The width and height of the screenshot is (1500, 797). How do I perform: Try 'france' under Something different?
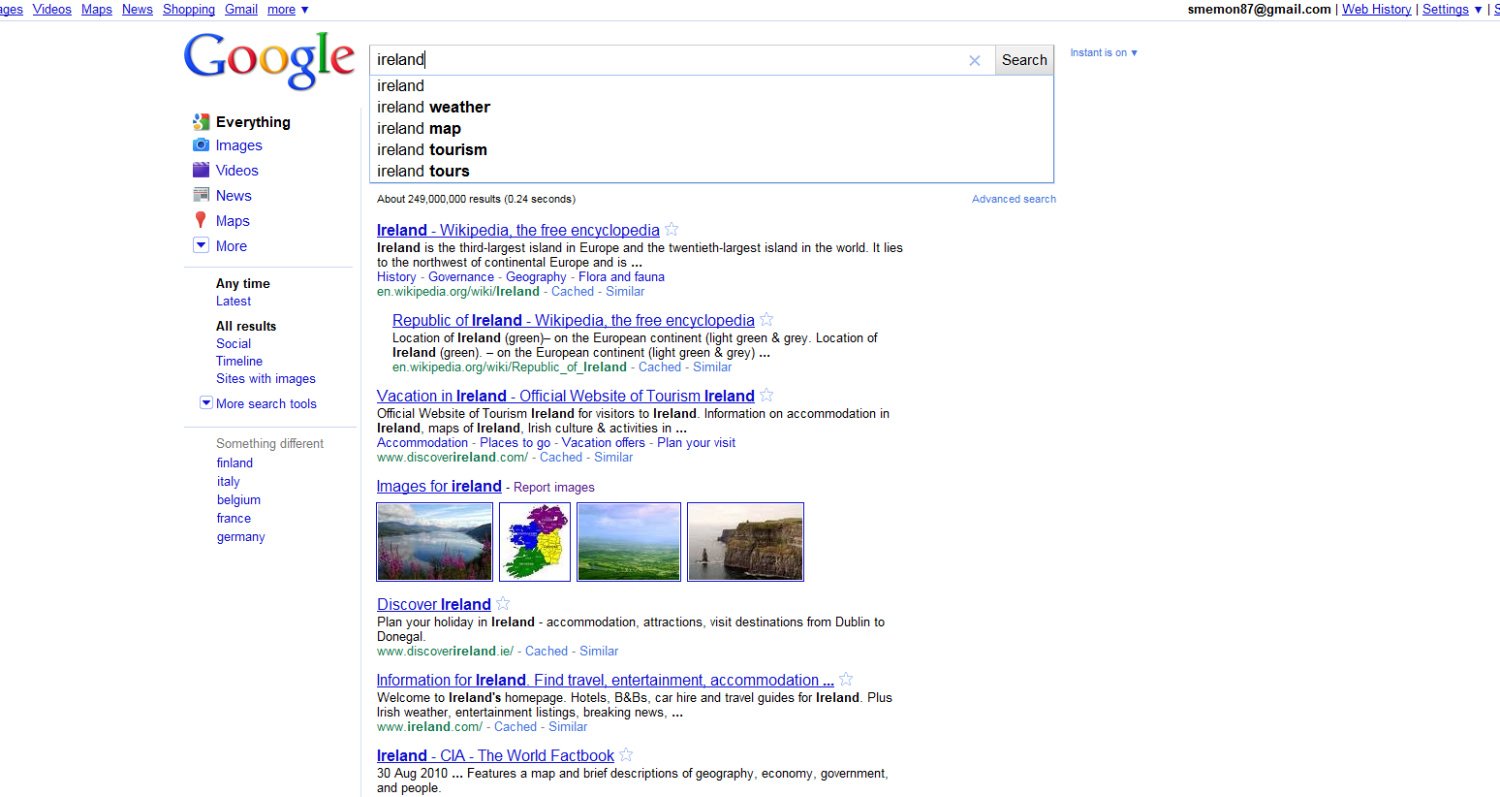(234, 518)
